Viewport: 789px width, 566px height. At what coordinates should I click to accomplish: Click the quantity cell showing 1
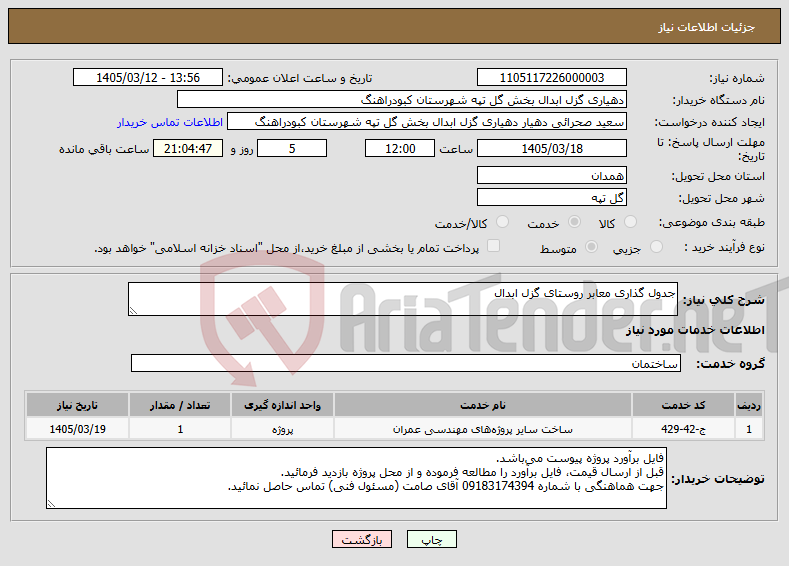pos(180,429)
